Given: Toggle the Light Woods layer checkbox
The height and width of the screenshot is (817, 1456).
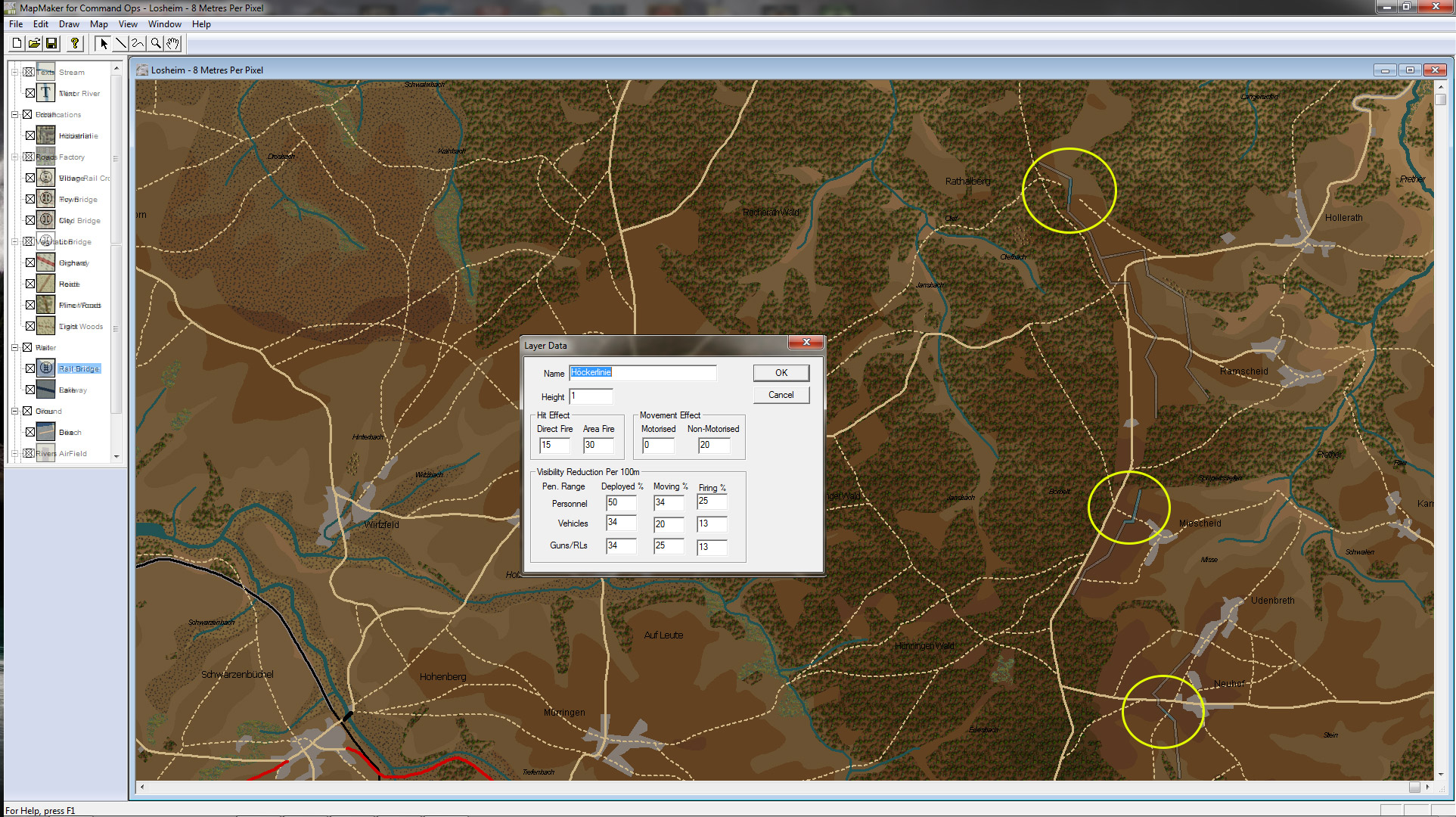Looking at the screenshot, I should [30, 326].
